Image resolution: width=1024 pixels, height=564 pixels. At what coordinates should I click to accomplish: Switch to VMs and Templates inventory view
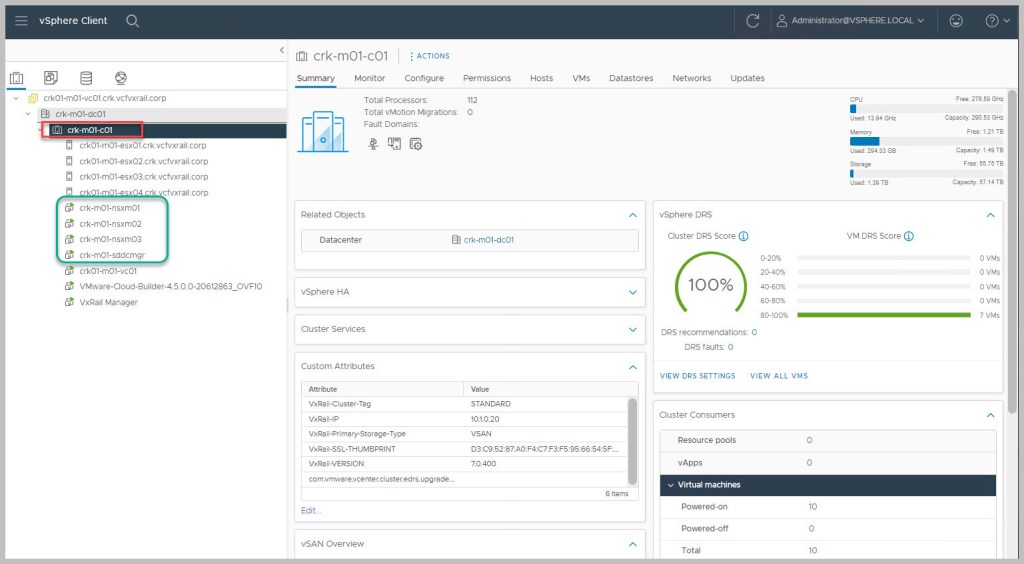point(51,78)
